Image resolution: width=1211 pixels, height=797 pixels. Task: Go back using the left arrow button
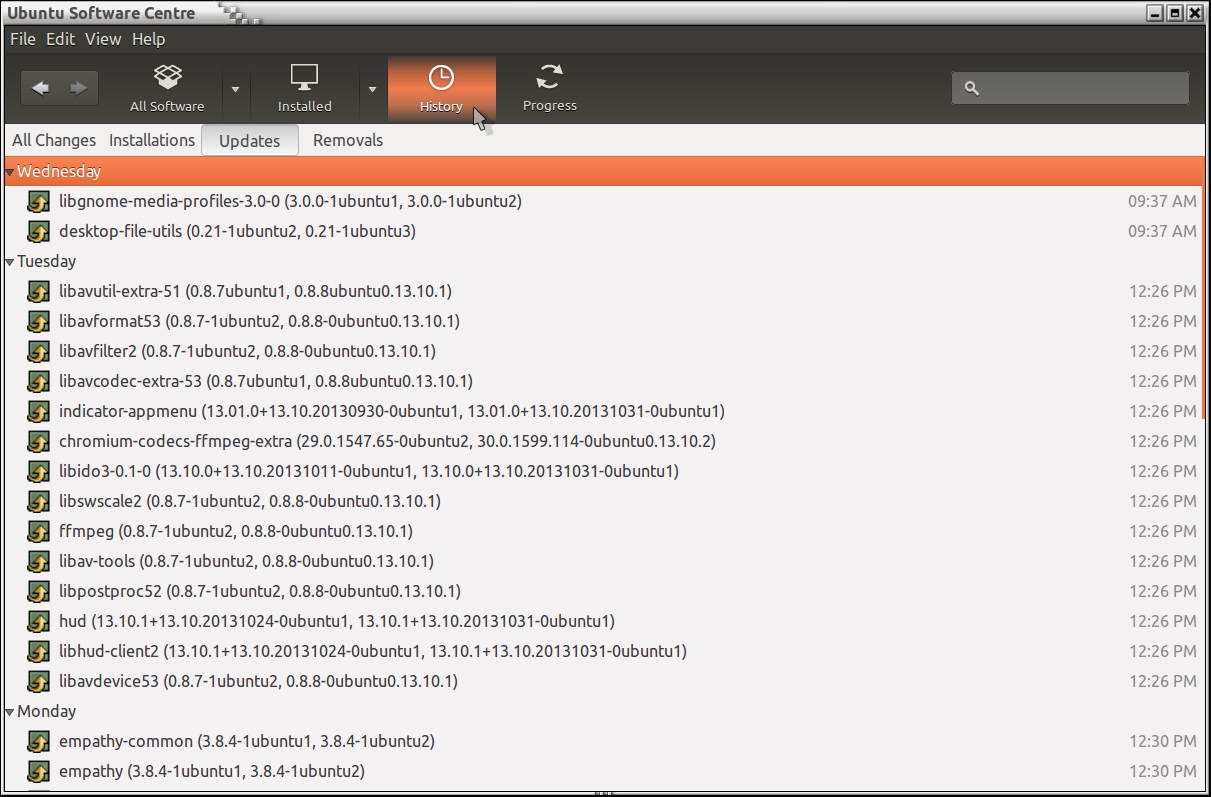tap(41, 88)
